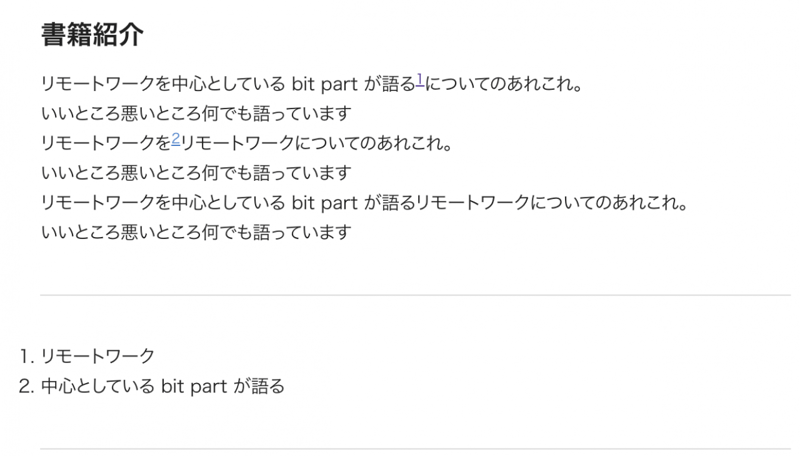
Task: Open footnote reference 1 link
Action: (x=420, y=80)
